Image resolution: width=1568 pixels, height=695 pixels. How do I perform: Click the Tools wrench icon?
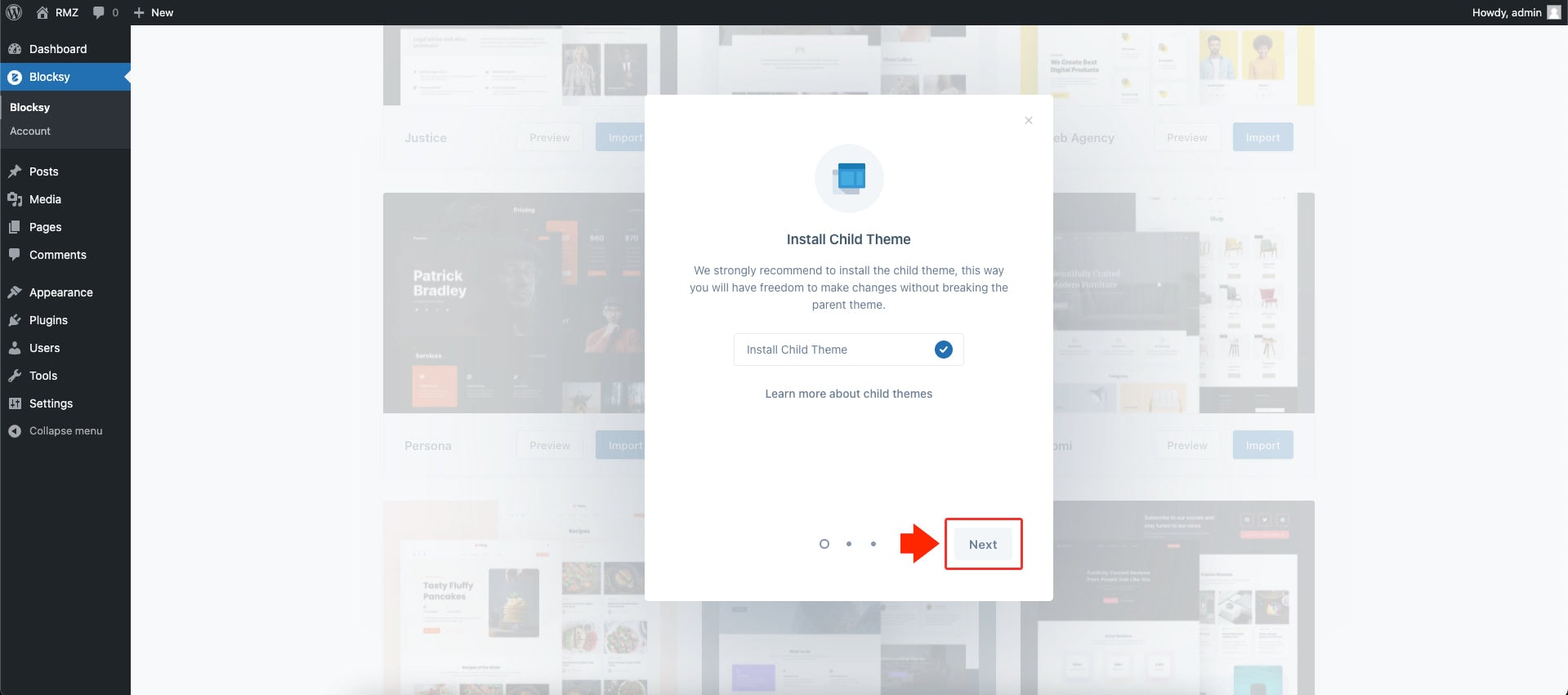point(15,376)
